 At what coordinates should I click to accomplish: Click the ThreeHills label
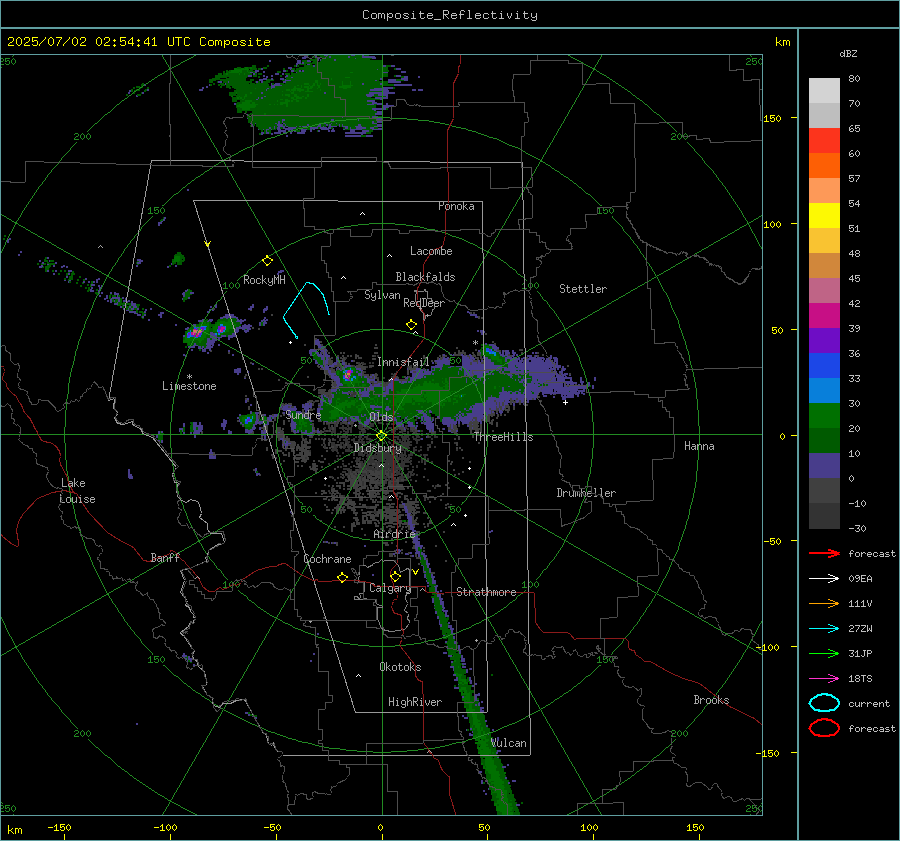click(x=503, y=437)
